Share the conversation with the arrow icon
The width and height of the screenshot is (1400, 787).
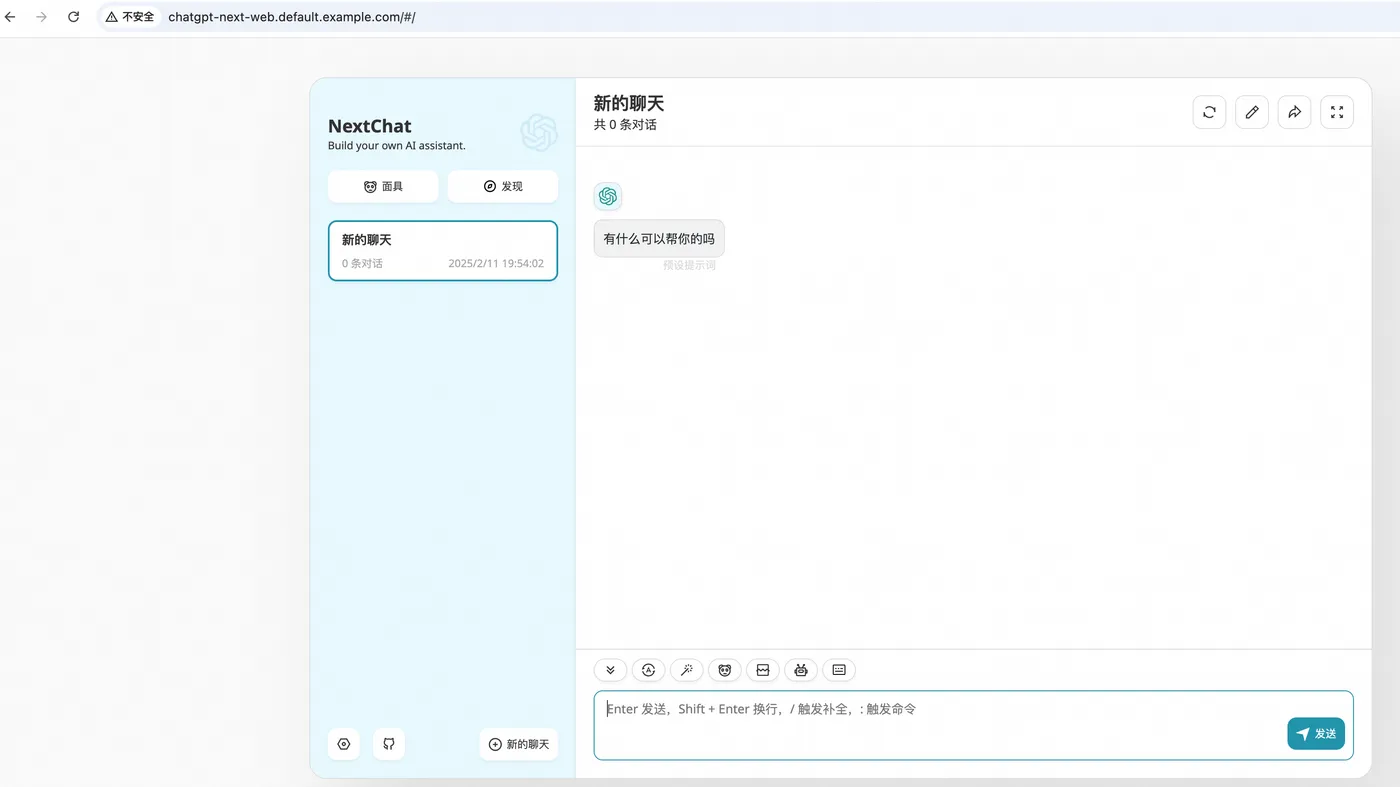pos(1295,112)
